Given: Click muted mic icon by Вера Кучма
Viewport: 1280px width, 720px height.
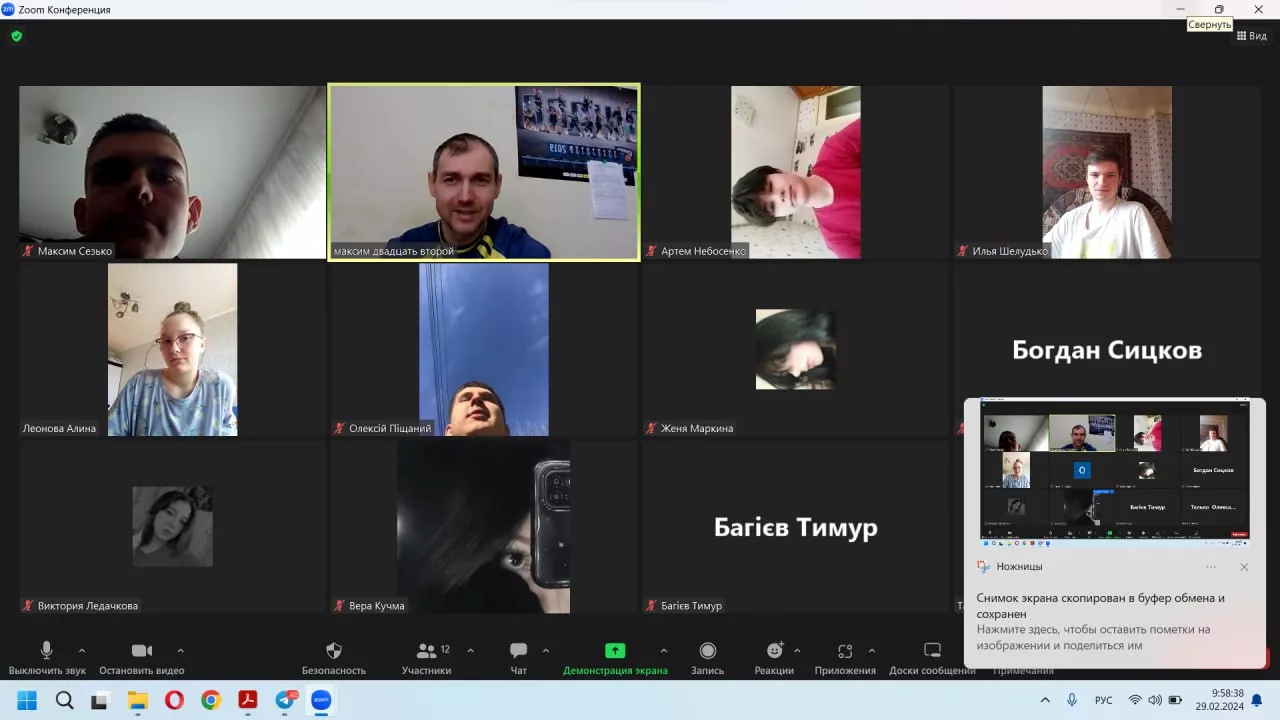Looking at the screenshot, I should coord(340,605).
